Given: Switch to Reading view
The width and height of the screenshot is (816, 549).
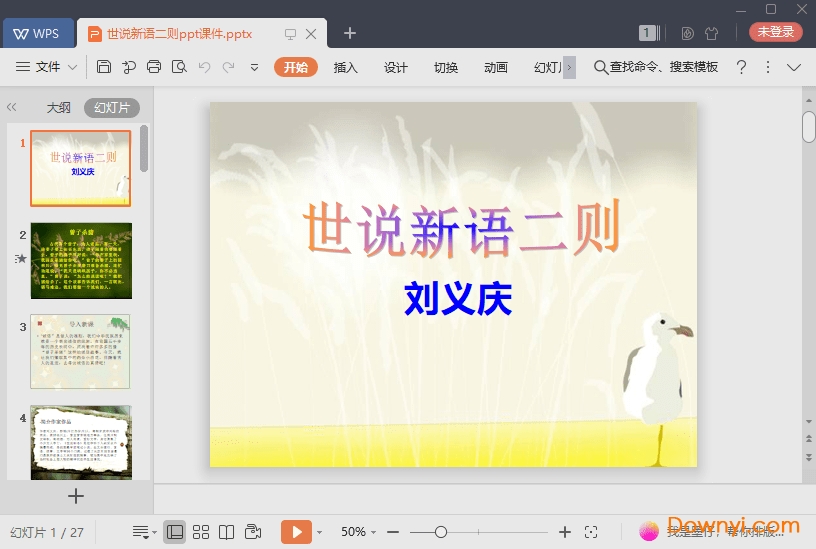Looking at the screenshot, I should pos(226,532).
